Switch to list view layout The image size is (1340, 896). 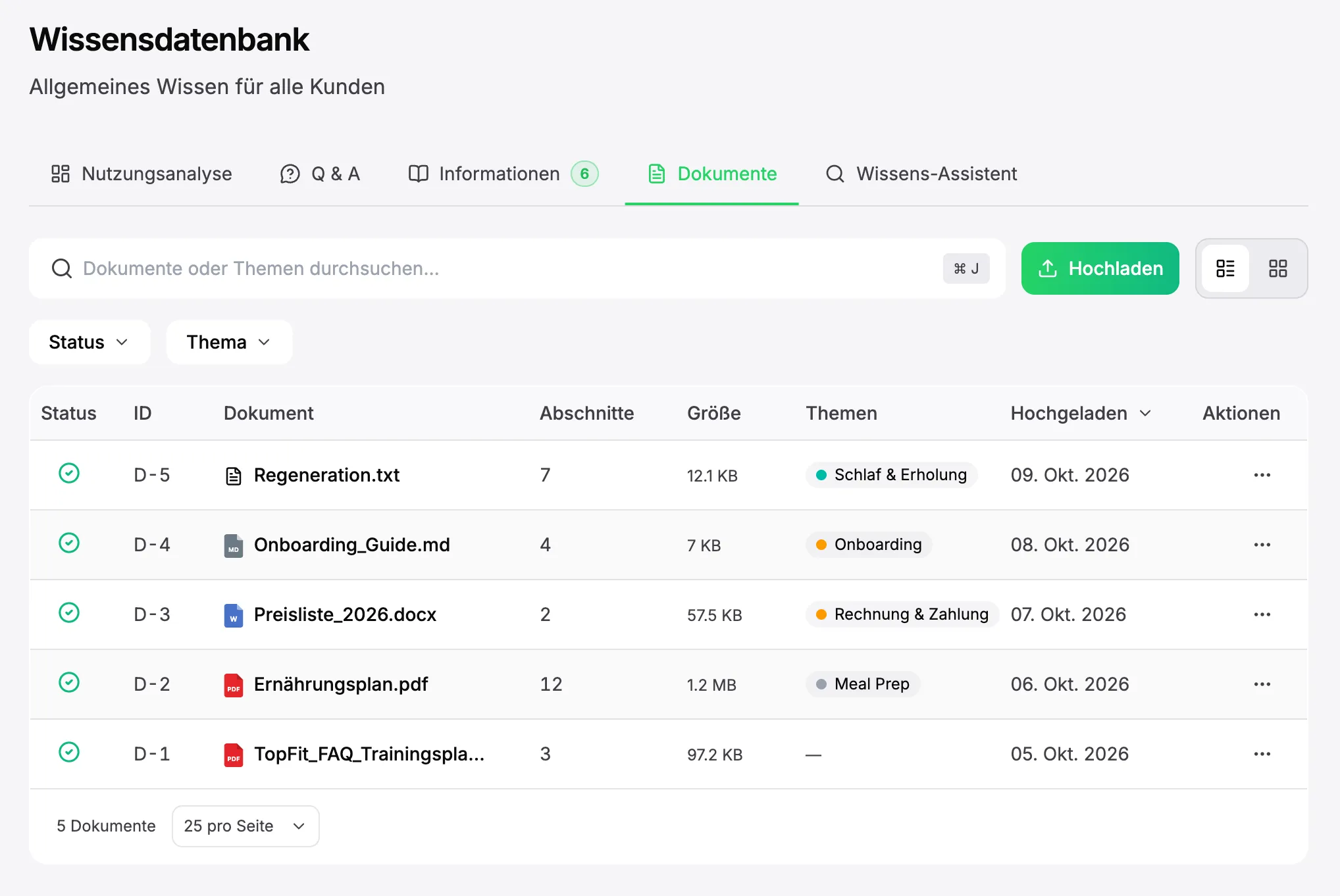tap(1225, 268)
